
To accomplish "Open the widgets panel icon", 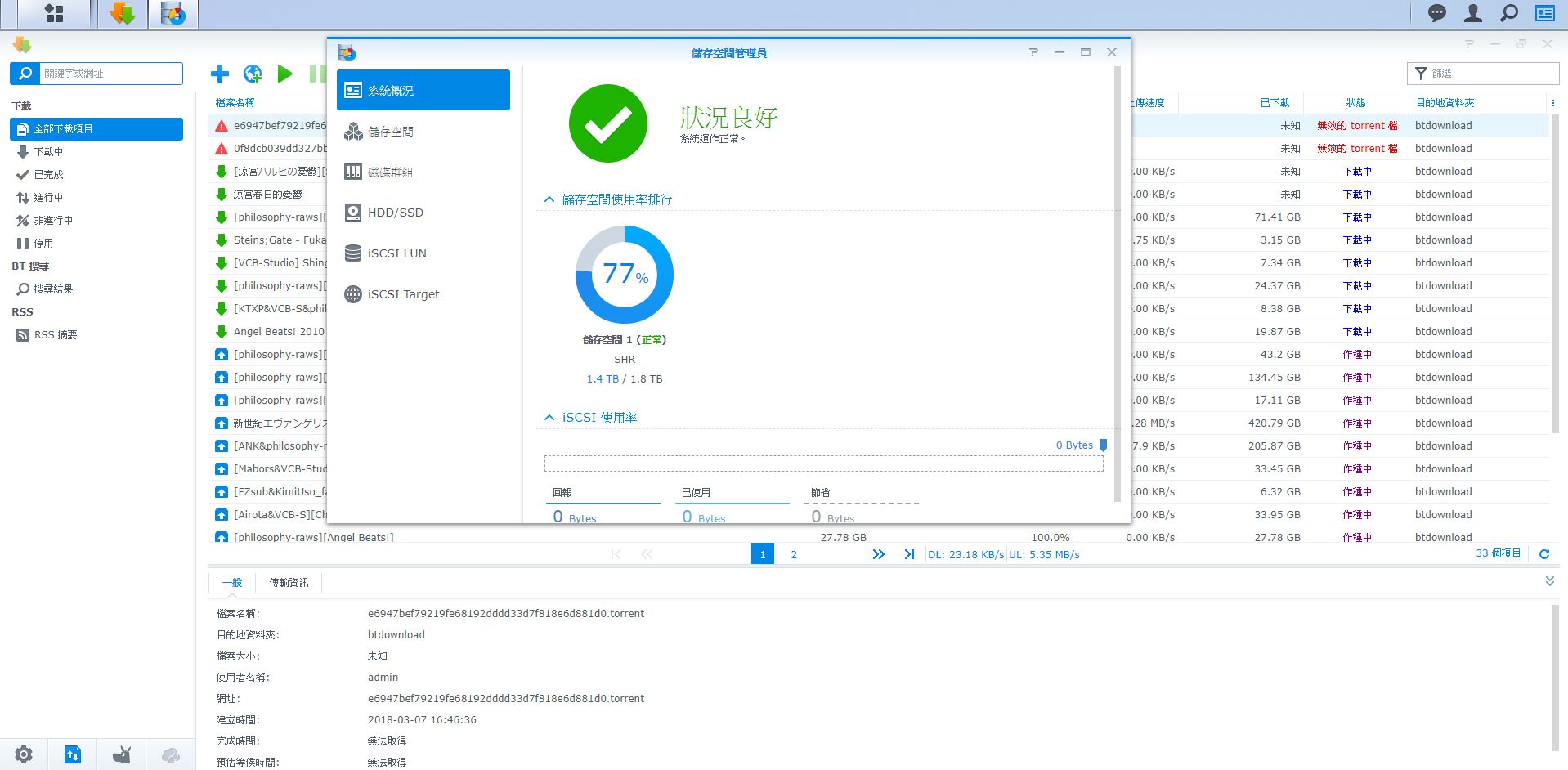I will tap(1545, 13).
